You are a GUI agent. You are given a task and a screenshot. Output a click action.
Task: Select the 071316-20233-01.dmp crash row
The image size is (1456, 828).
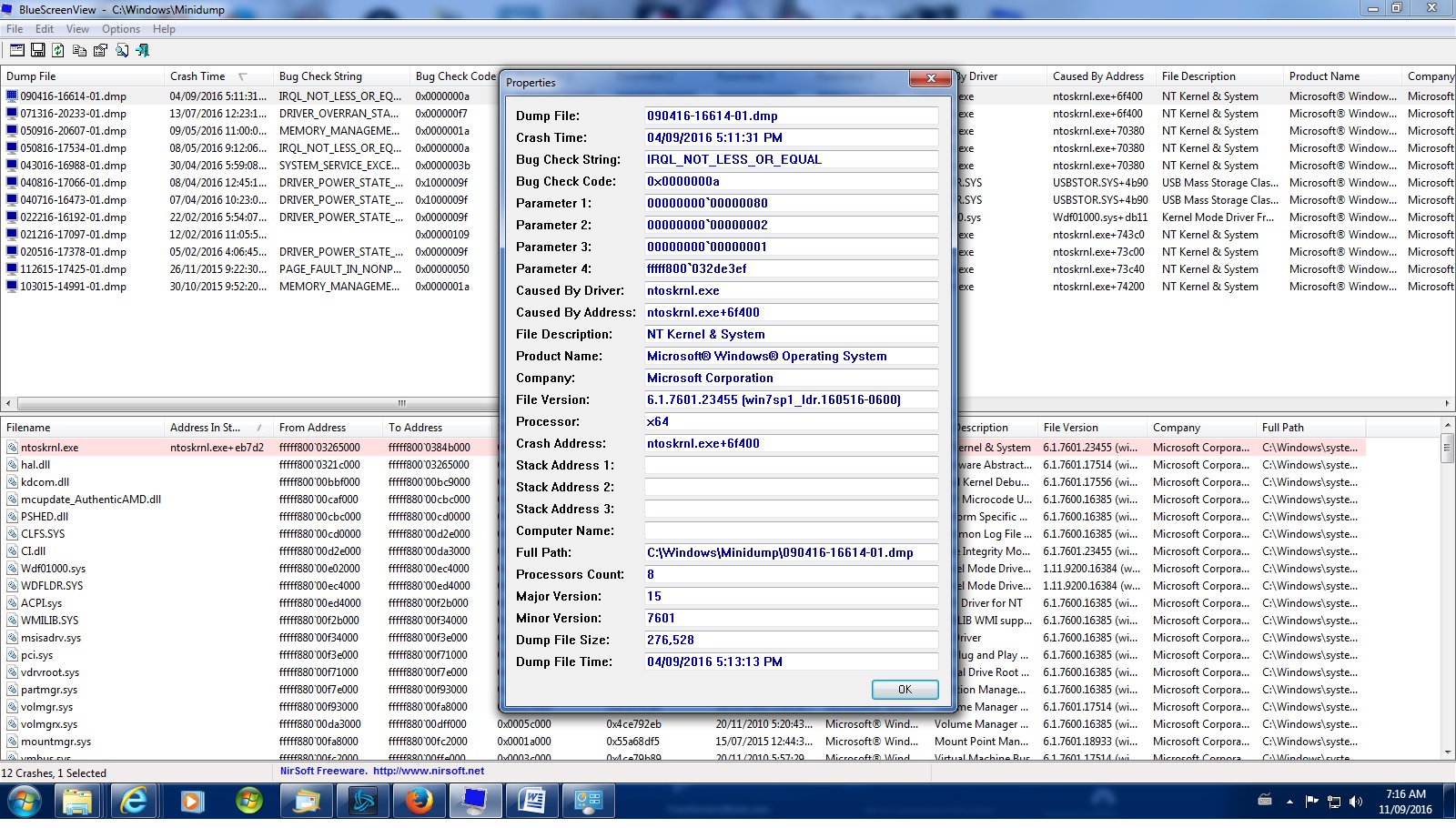(x=74, y=114)
